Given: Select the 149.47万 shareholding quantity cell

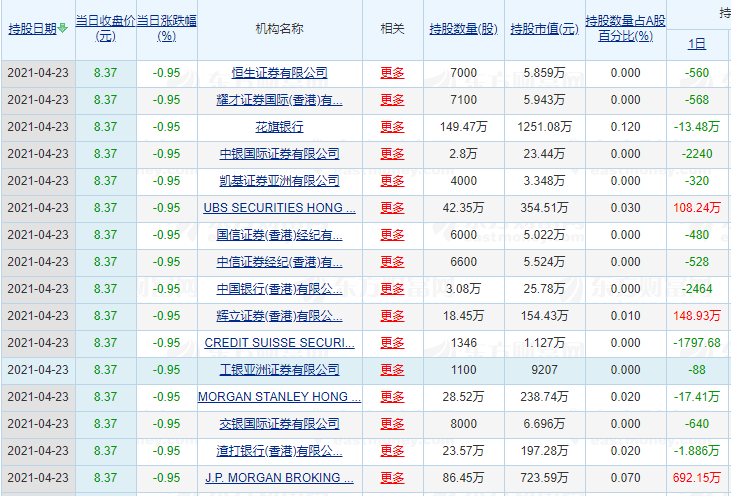Looking at the screenshot, I should 463,127.
